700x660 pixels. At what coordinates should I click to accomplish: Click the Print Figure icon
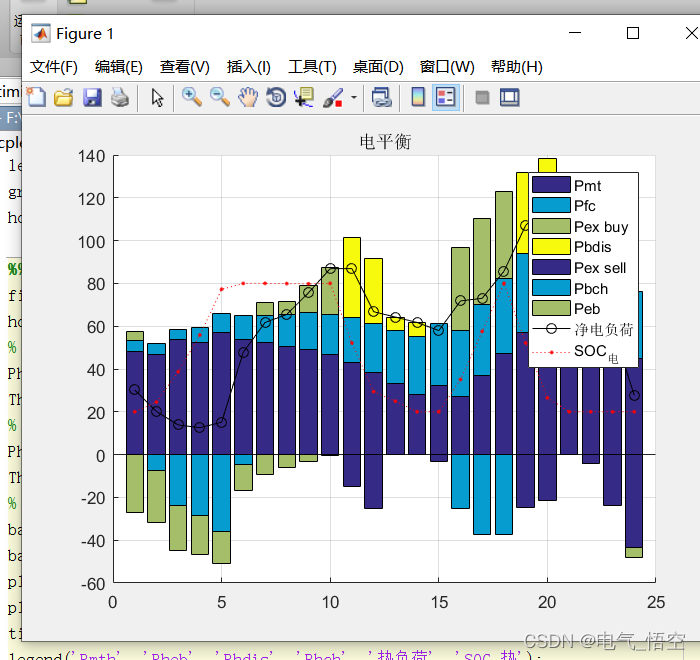(120, 97)
